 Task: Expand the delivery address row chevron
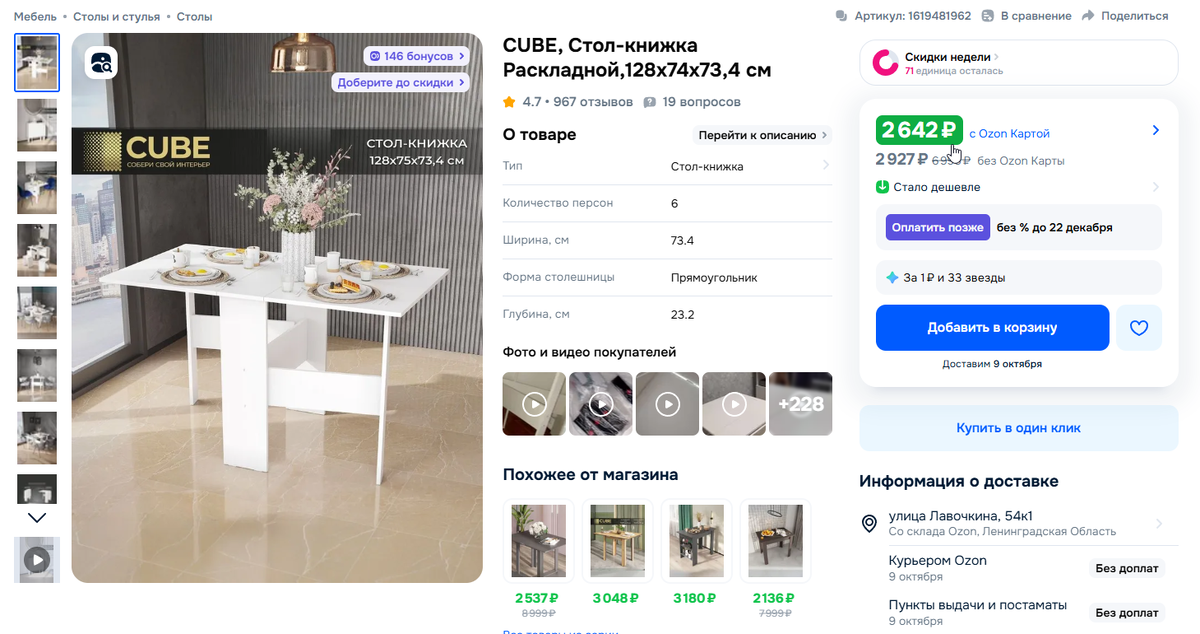click(1159, 524)
